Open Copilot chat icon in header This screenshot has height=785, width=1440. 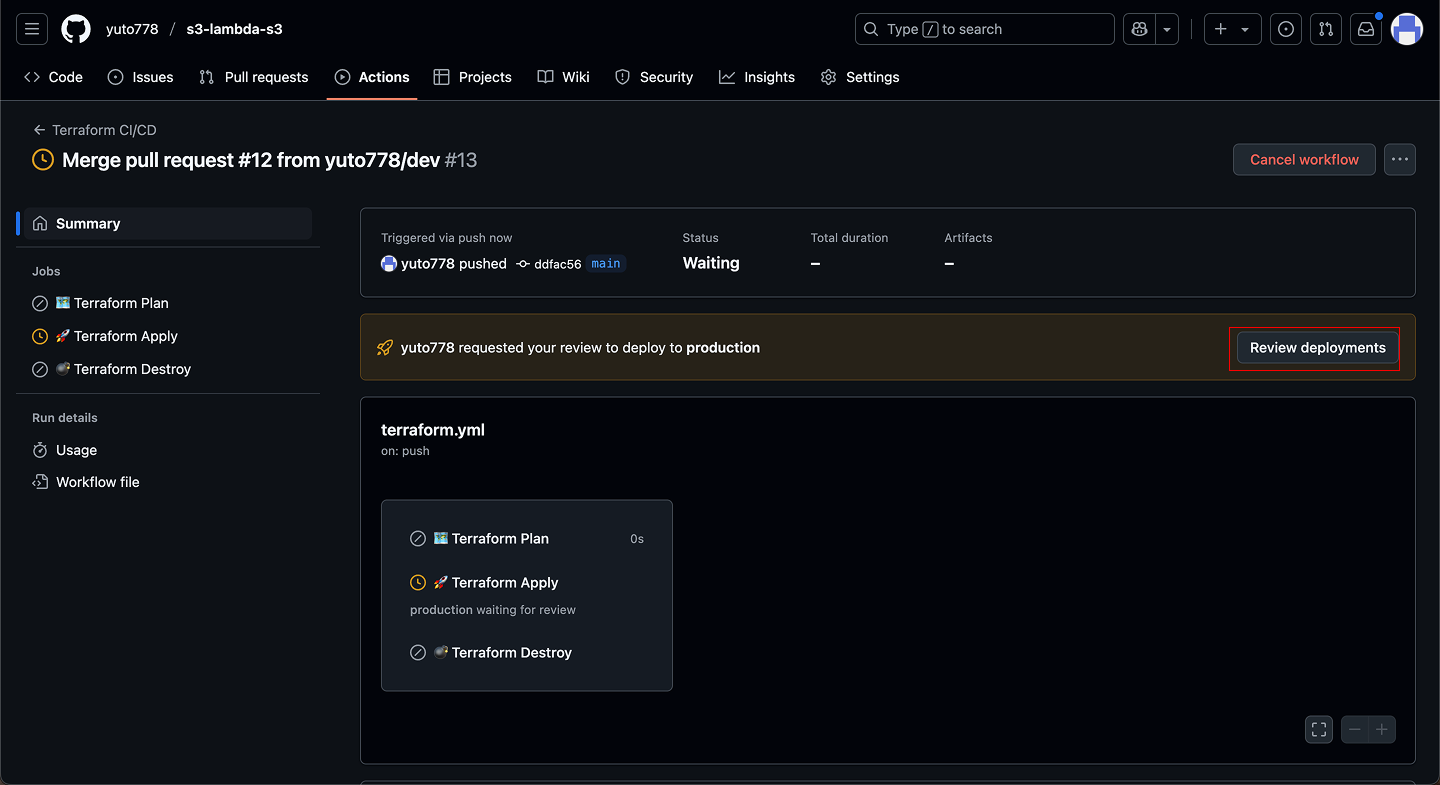click(1139, 29)
